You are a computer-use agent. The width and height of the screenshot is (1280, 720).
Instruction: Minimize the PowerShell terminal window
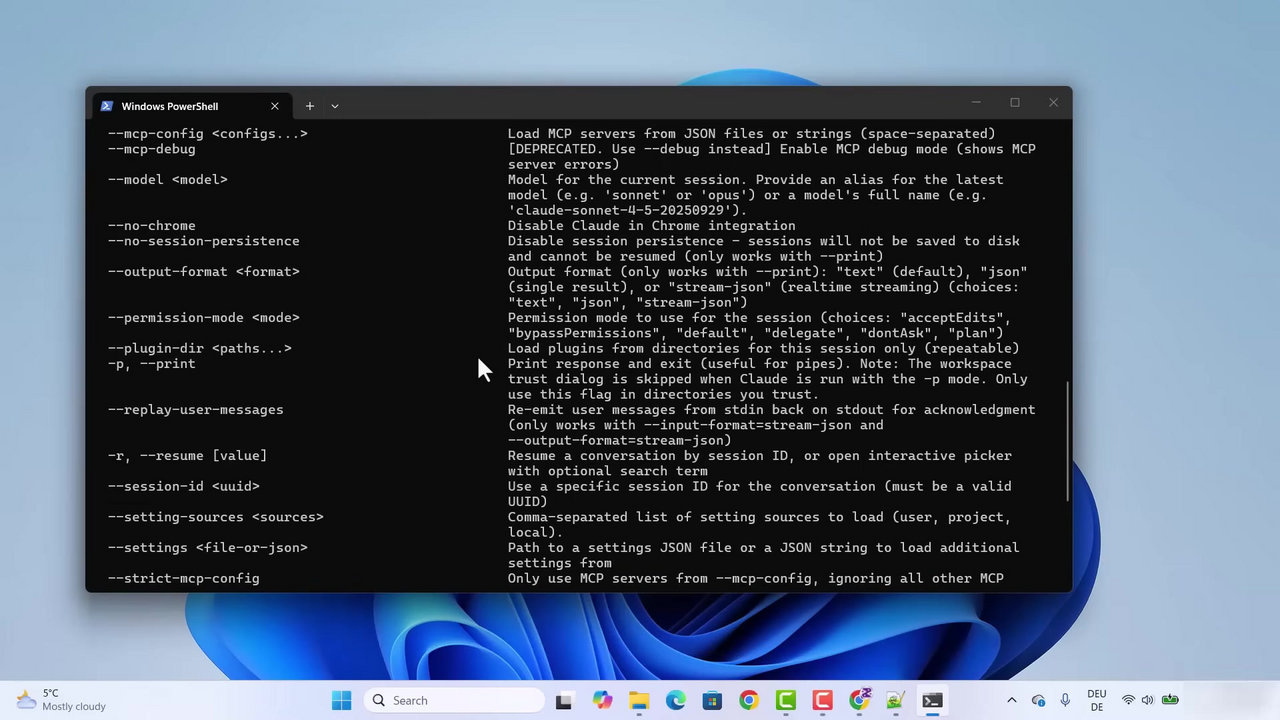[x=976, y=102]
